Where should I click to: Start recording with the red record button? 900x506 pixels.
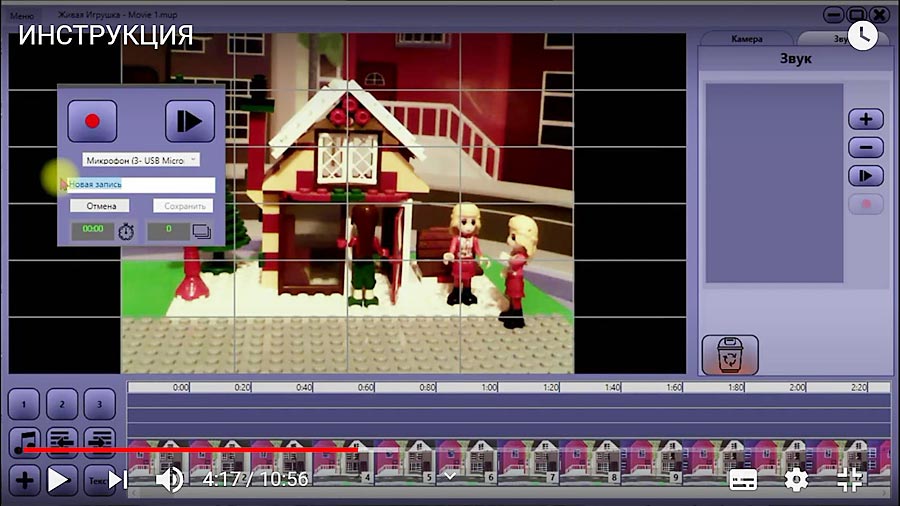pyautogui.click(x=92, y=121)
